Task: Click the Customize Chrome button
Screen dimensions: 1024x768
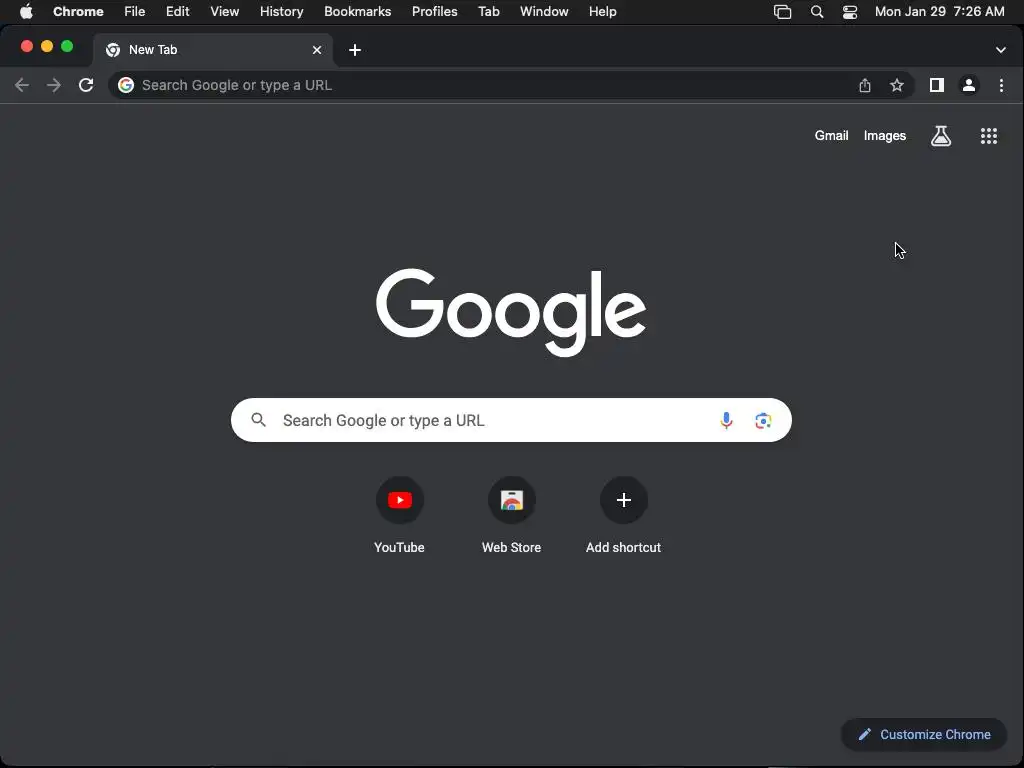Action: coord(924,735)
